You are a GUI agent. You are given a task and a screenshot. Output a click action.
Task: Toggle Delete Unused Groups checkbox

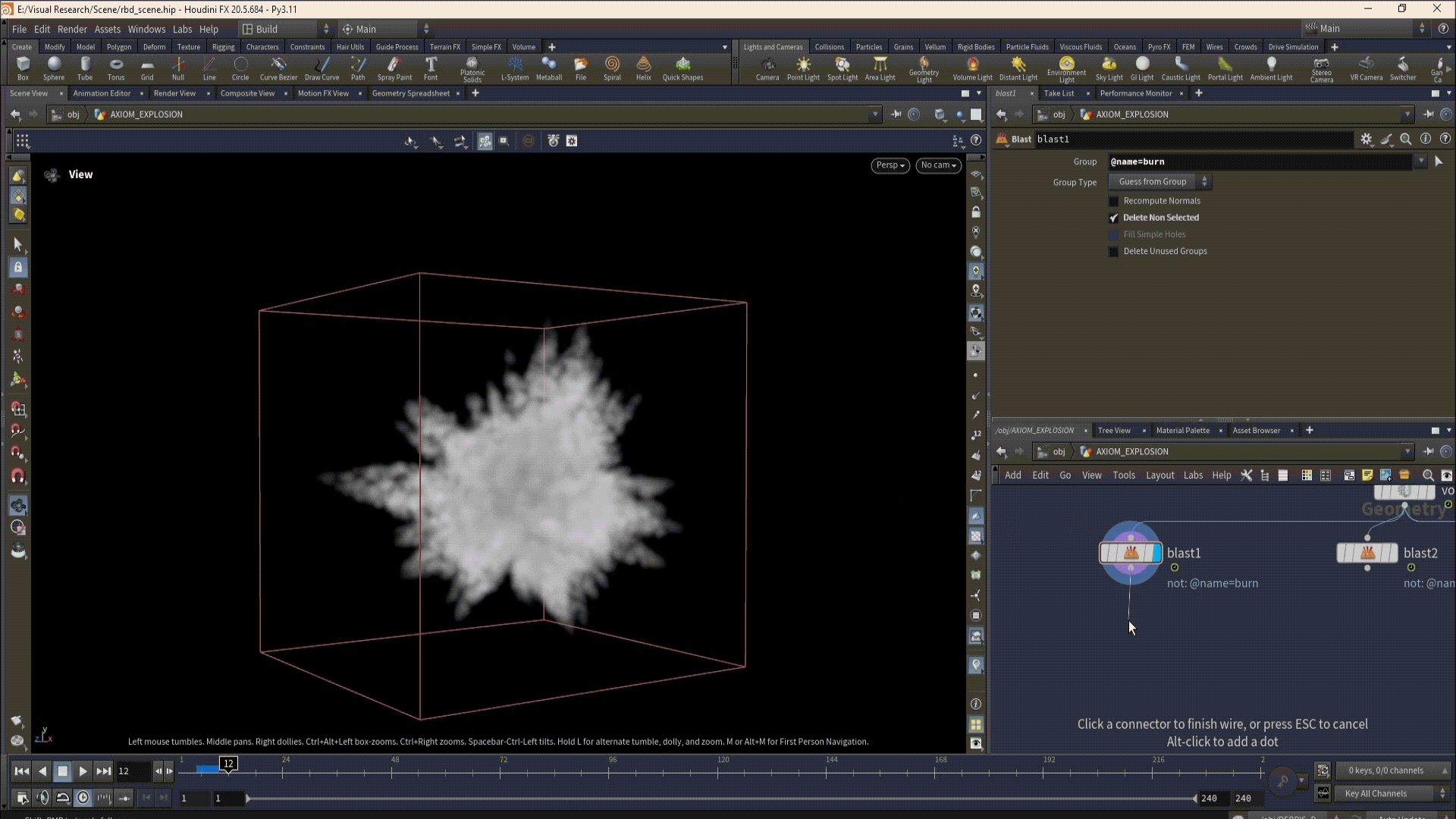[x=1113, y=252]
